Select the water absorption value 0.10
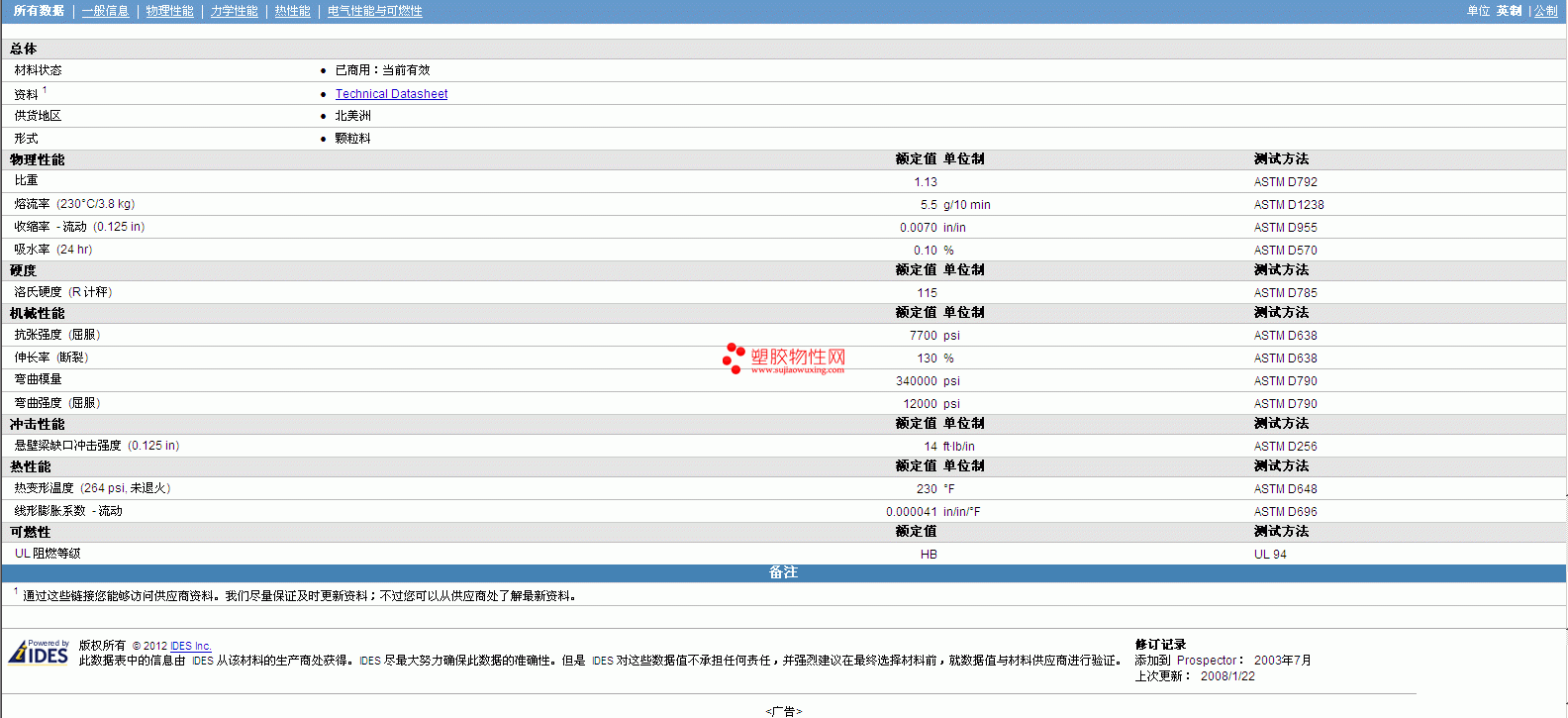This screenshot has width=1568, height=718. tap(925, 251)
